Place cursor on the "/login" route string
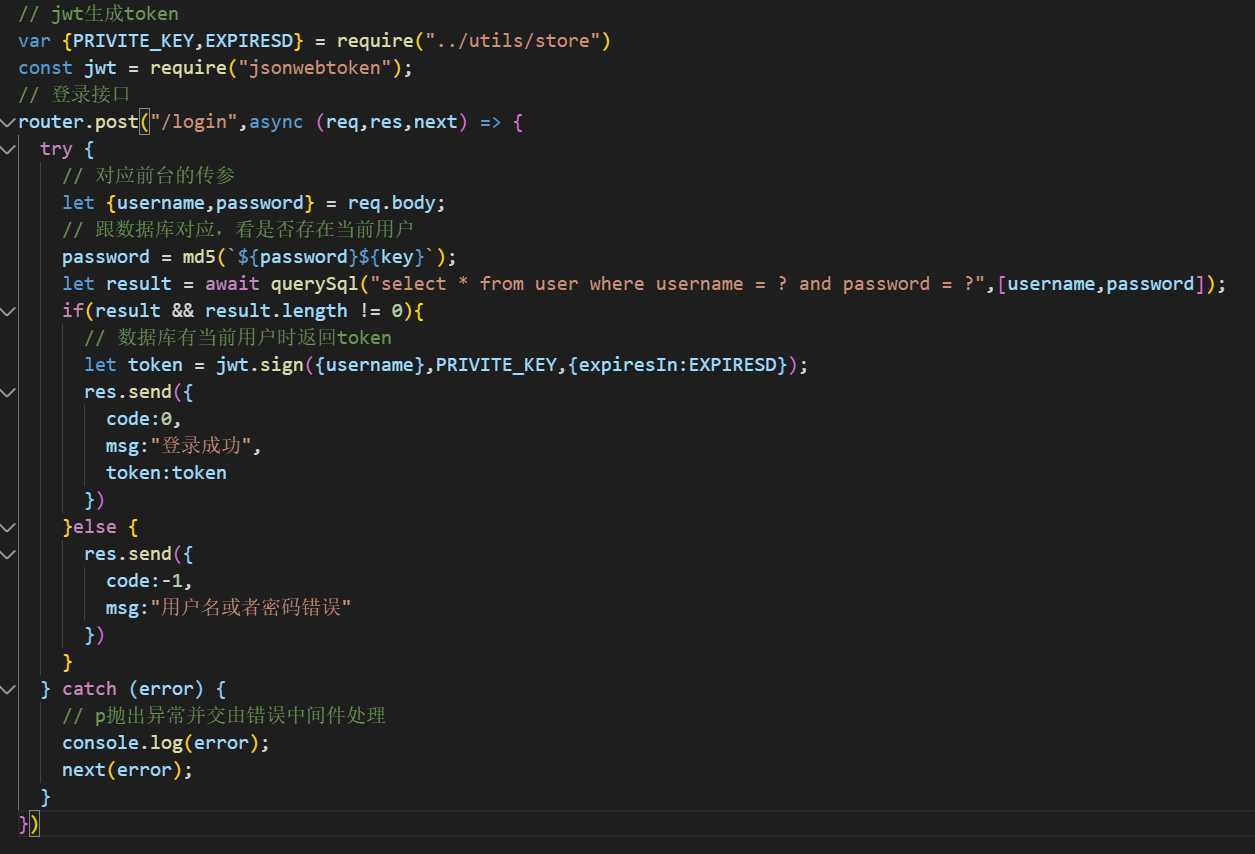The height and width of the screenshot is (854, 1255). tap(194, 122)
